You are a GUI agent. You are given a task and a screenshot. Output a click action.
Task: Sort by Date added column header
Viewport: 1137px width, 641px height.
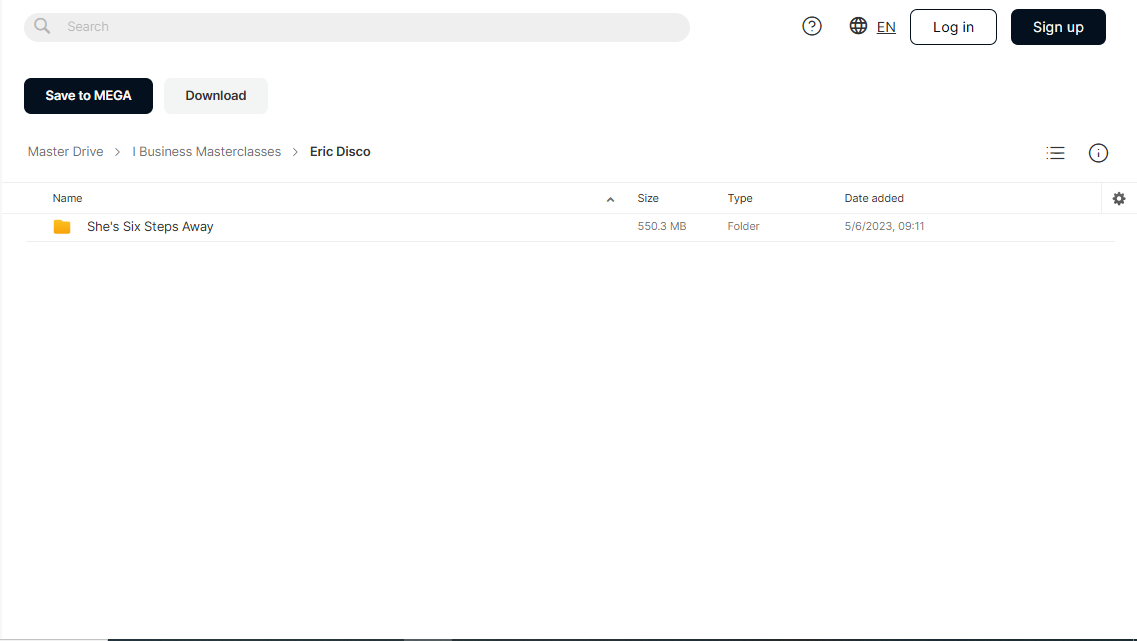(874, 198)
